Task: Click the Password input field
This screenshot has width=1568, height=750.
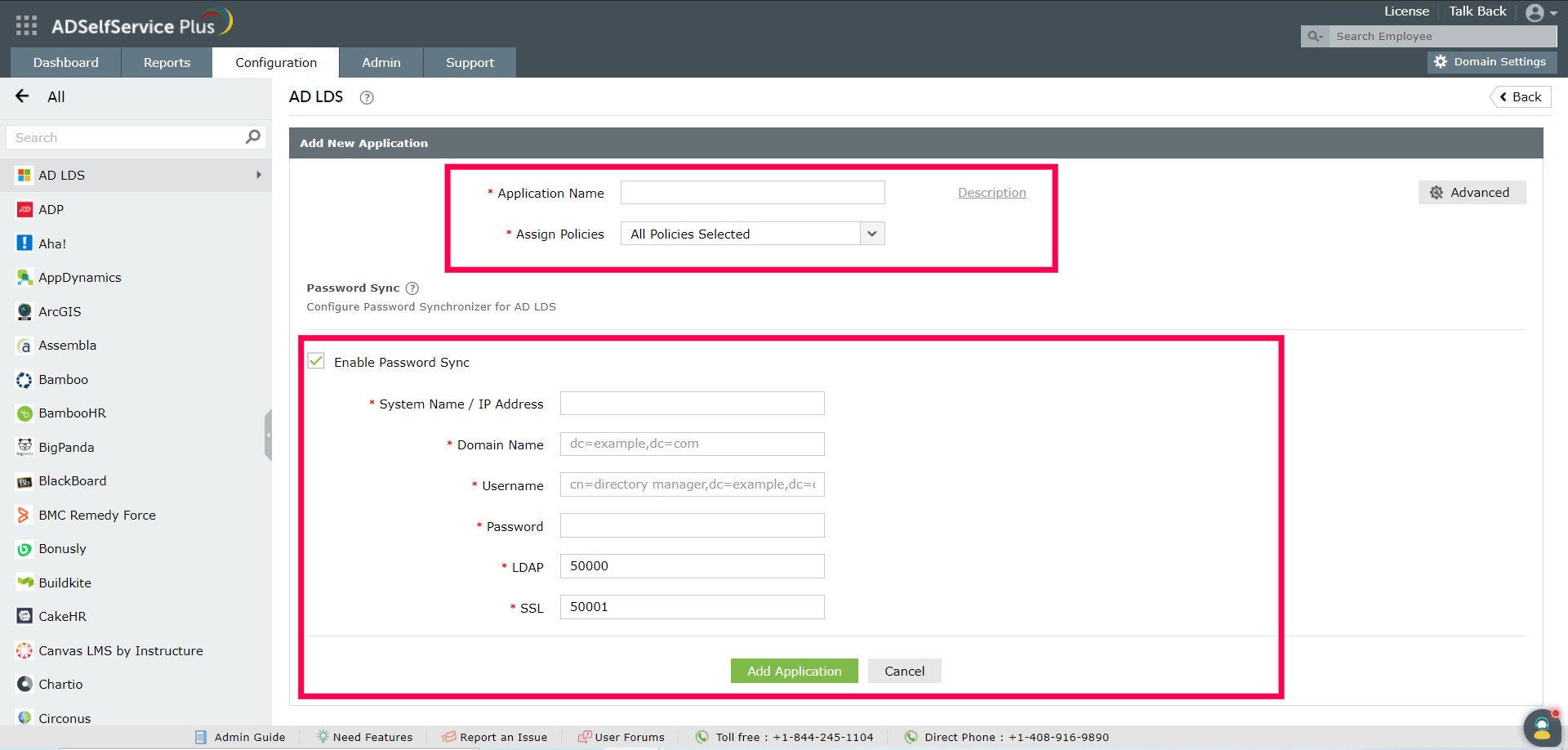Action: [692, 525]
